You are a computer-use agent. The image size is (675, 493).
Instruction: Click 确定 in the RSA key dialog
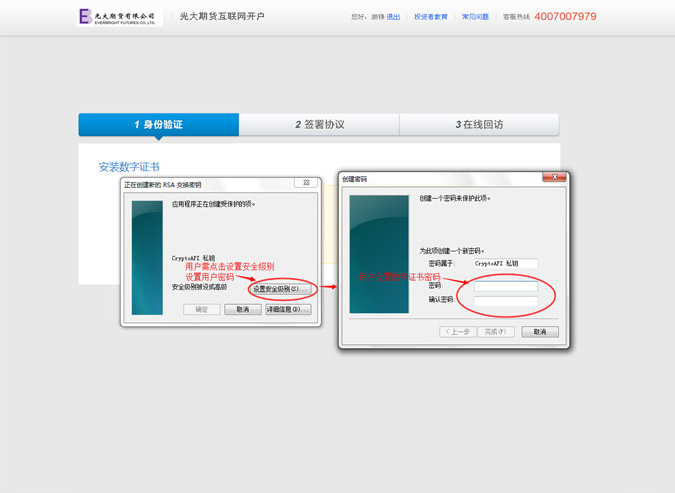click(x=201, y=309)
